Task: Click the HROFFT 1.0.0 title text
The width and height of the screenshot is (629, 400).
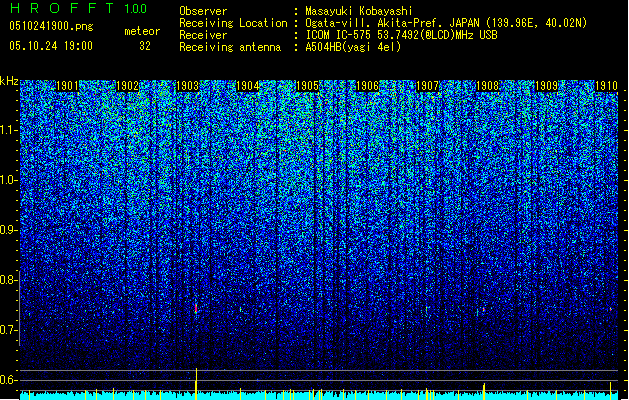Action: [78, 8]
